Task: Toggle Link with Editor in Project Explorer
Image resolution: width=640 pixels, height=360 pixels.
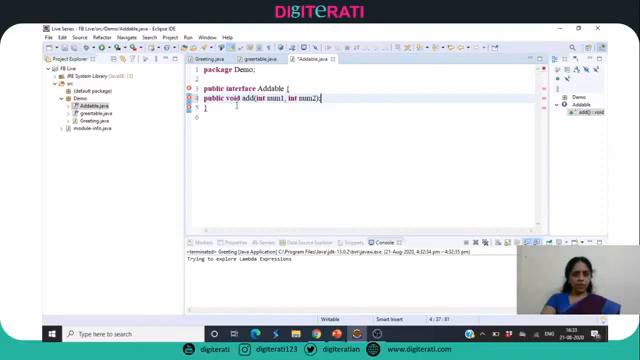Action: (123, 59)
